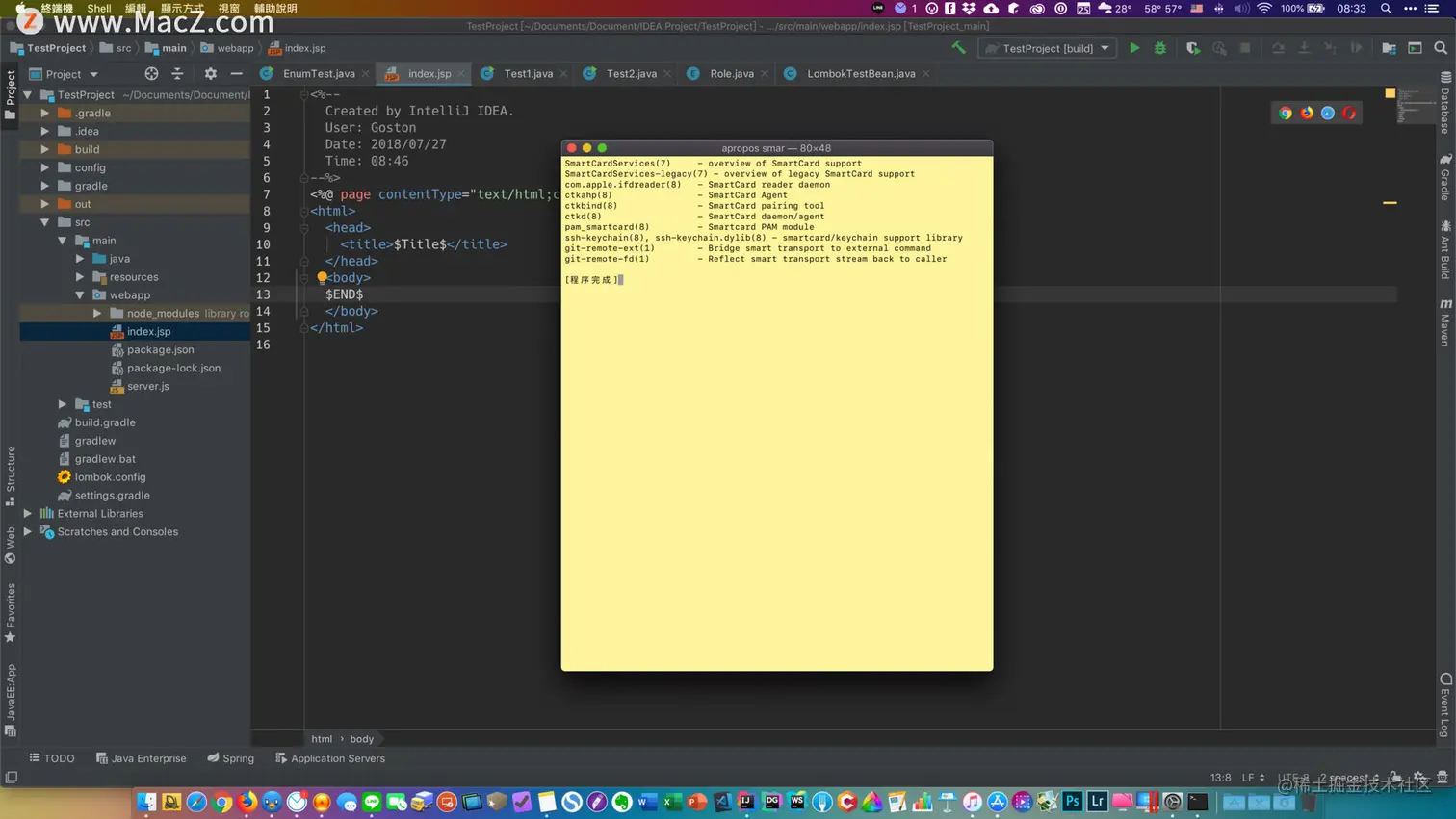Switch to the EnumTest.java tab
This screenshot has width=1456, height=819.
[x=315, y=74]
